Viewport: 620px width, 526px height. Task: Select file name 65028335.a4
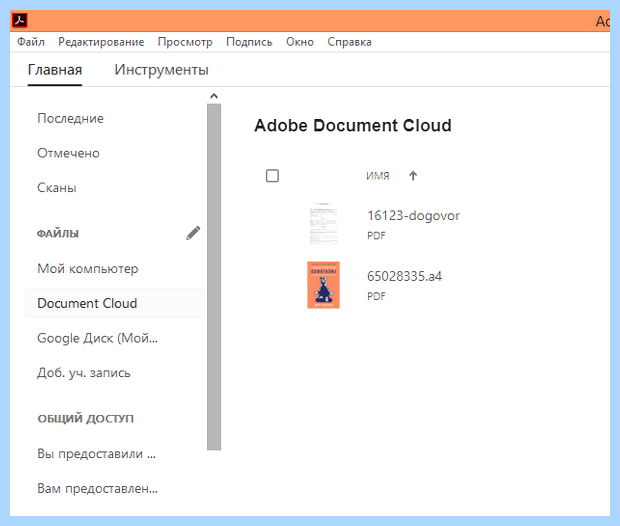point(404,276)
